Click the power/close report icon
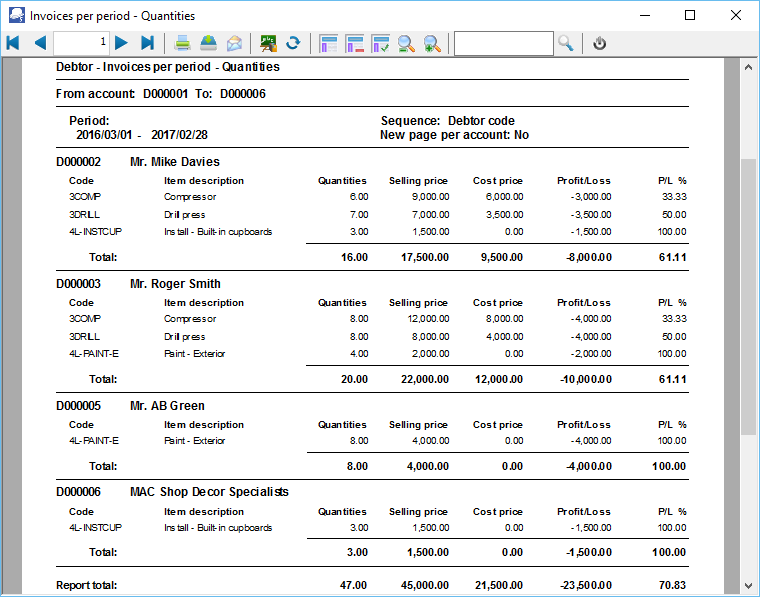Viewport: 760px width, 597px height. (x=600, y=43)
